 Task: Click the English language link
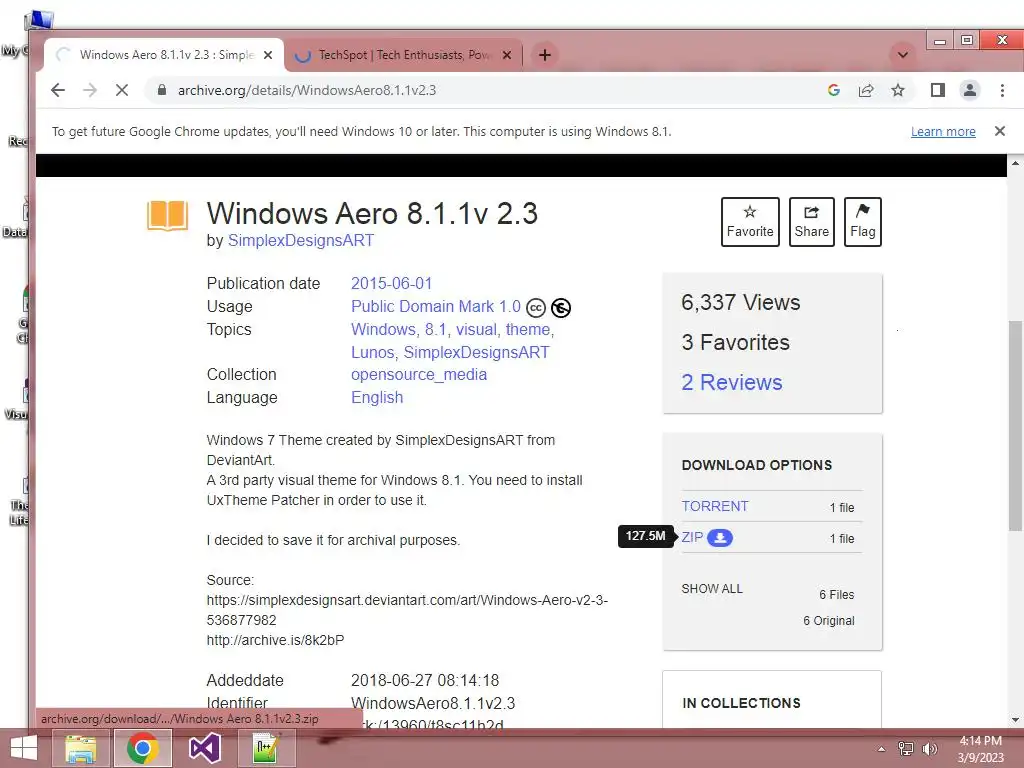[x=377, y=397]
